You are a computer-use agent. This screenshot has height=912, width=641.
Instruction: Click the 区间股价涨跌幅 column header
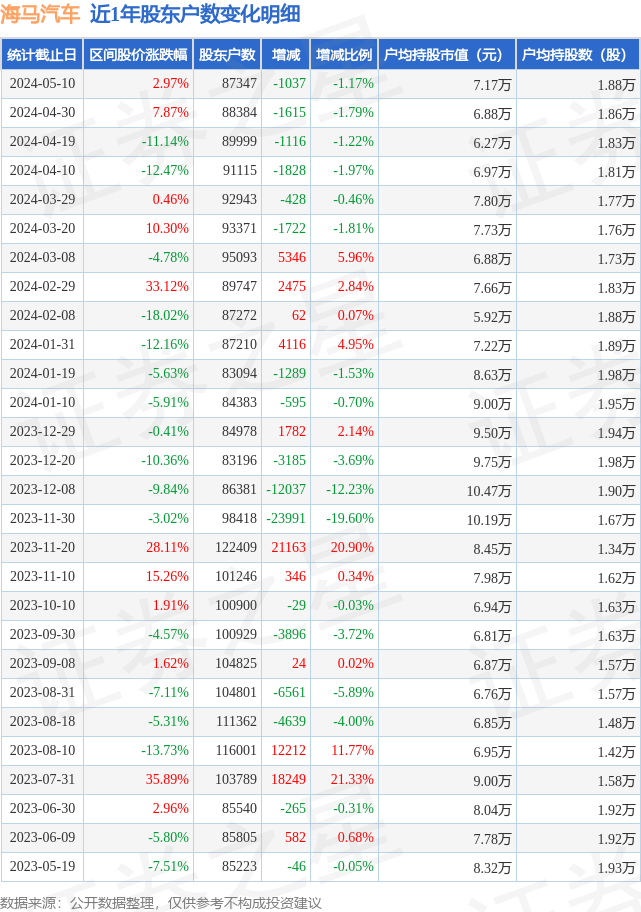click(138, 55)
